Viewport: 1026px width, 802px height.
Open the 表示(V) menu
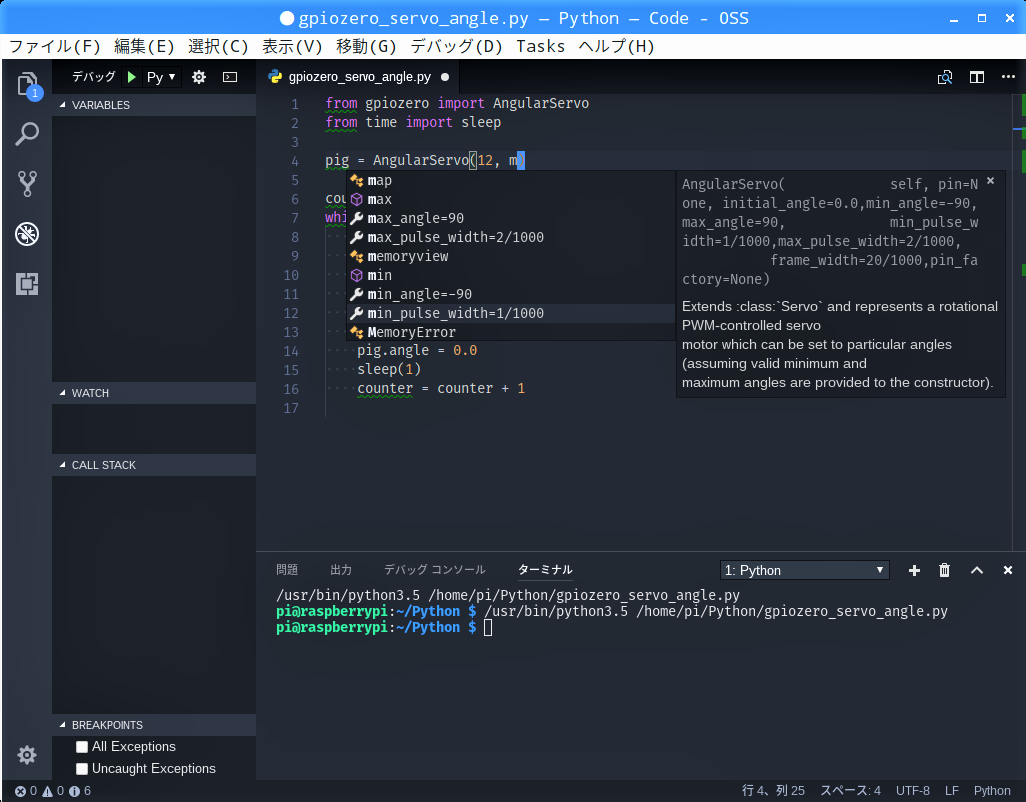[292, 46]
